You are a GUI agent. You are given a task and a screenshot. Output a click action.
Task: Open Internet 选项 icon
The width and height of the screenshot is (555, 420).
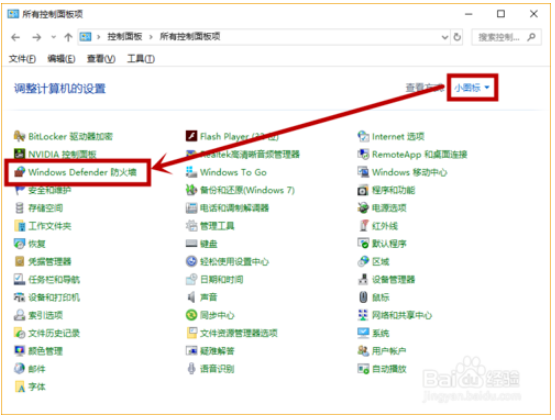pos(363,136)
